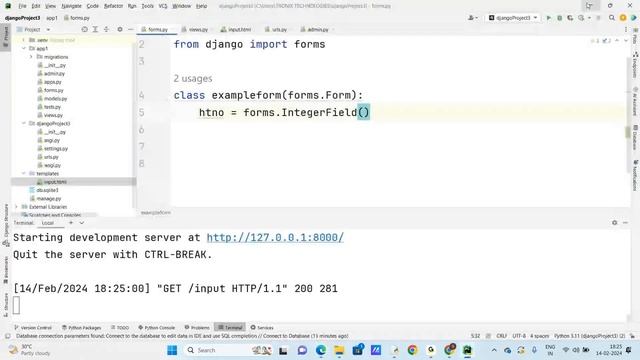Open the TODO tool window
The width and height of the screenshot is (640, 360).
(x=120, y=328)
